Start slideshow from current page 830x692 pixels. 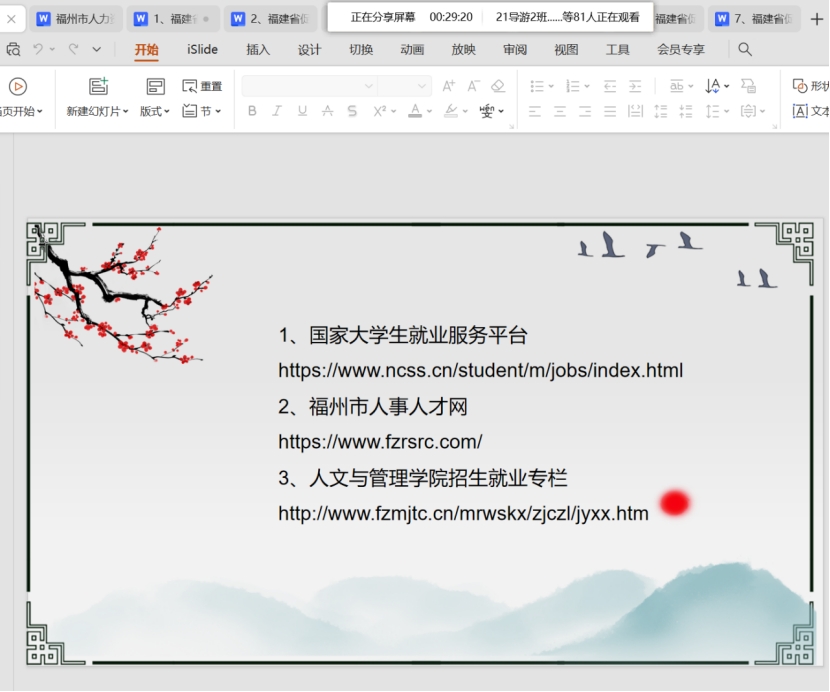(18, 87)
